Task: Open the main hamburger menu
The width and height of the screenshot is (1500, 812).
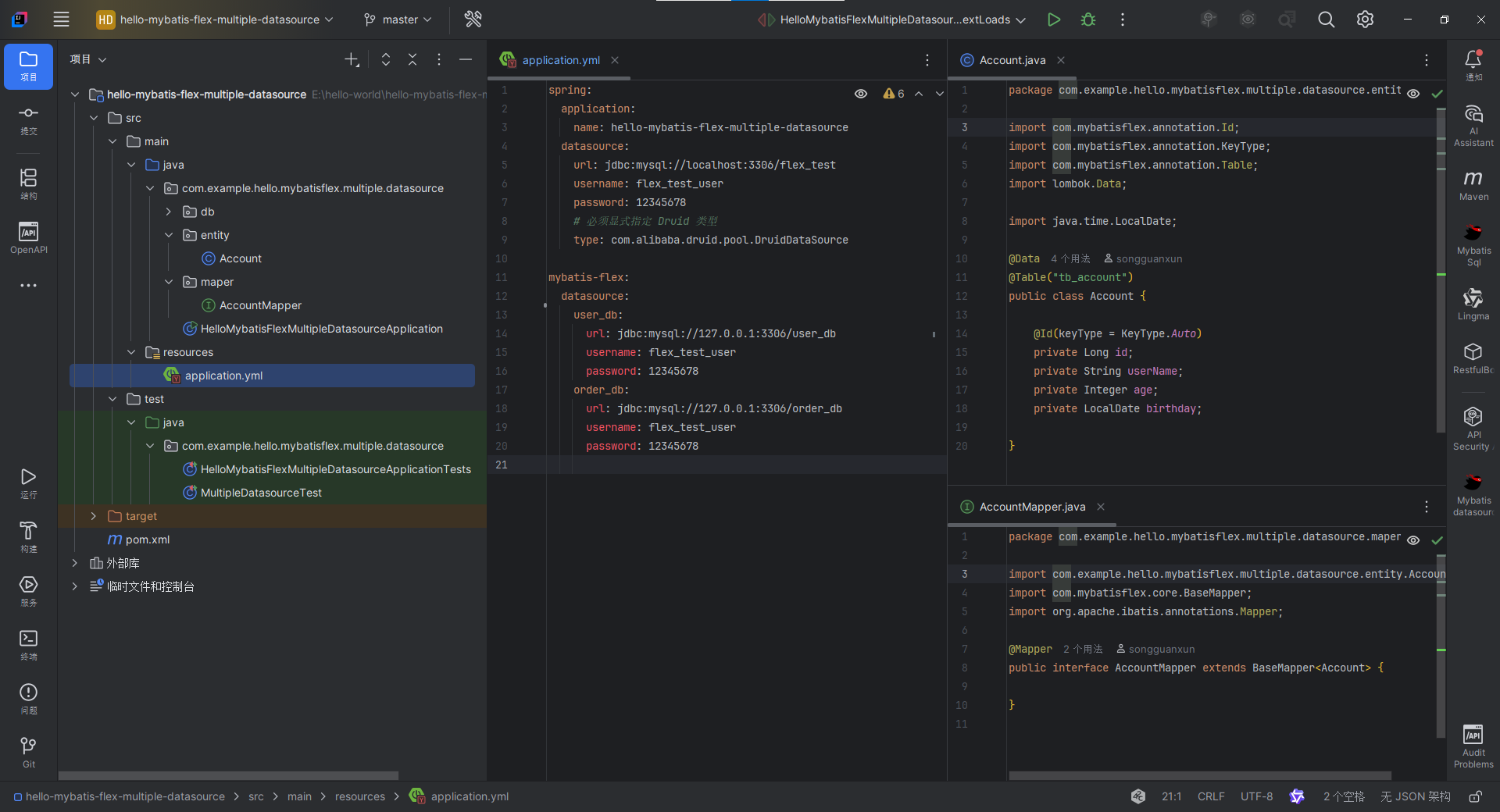Action: 61,19
